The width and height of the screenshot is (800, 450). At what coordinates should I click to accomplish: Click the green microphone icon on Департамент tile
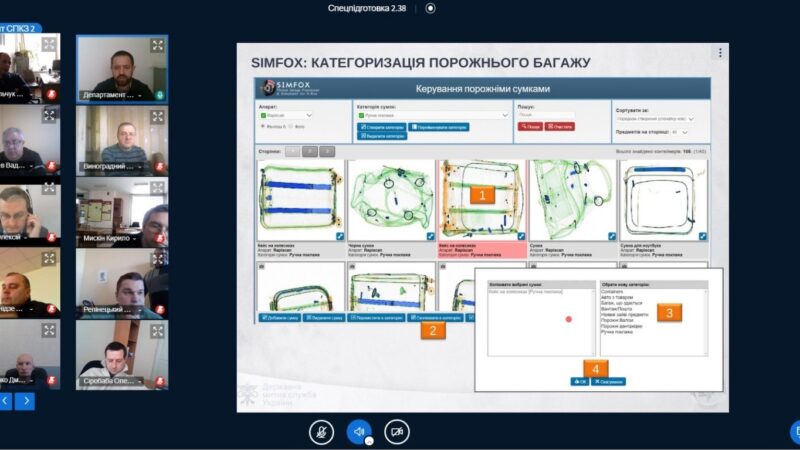click(160, 95)
